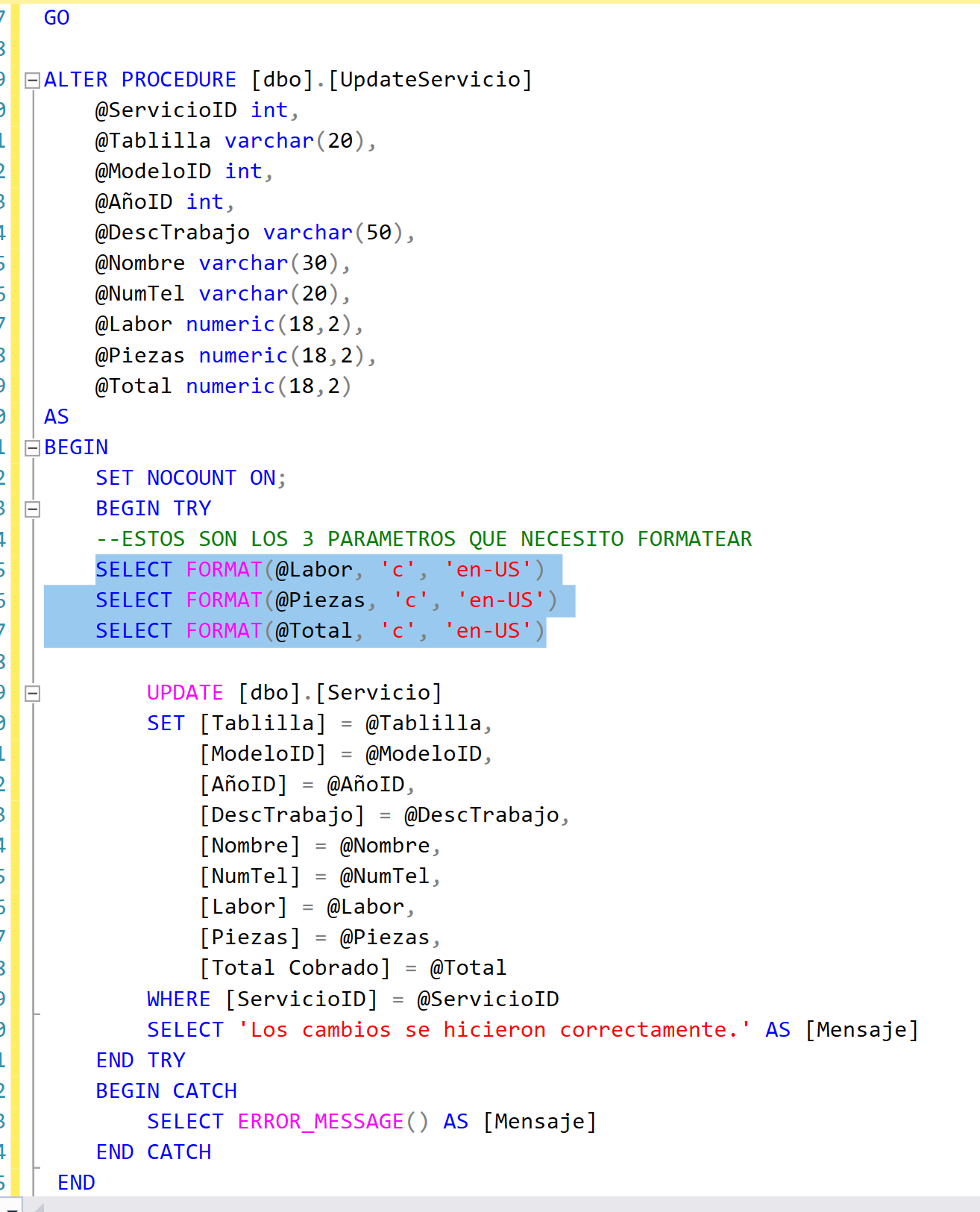Click the [DescTrabajo] = @DescTrabajo assignment
Screen dimensions: 980x1212
(x=385, y=815)
